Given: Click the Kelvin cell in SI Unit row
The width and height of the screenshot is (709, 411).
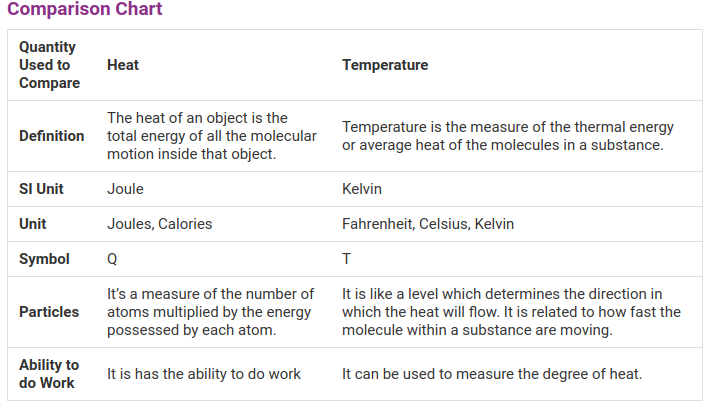Looking at the screenshot, I should pos(362,188).
